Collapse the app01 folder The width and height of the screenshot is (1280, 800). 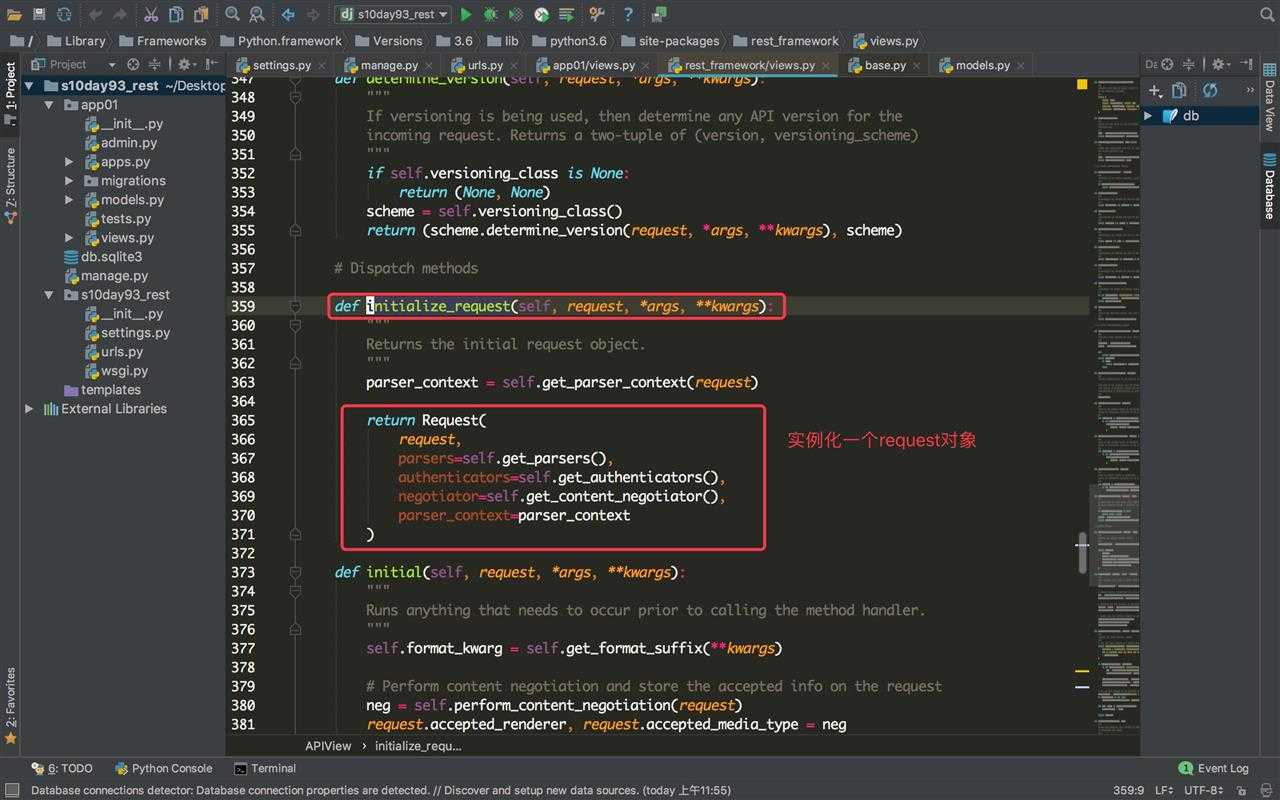coord(49,105)
